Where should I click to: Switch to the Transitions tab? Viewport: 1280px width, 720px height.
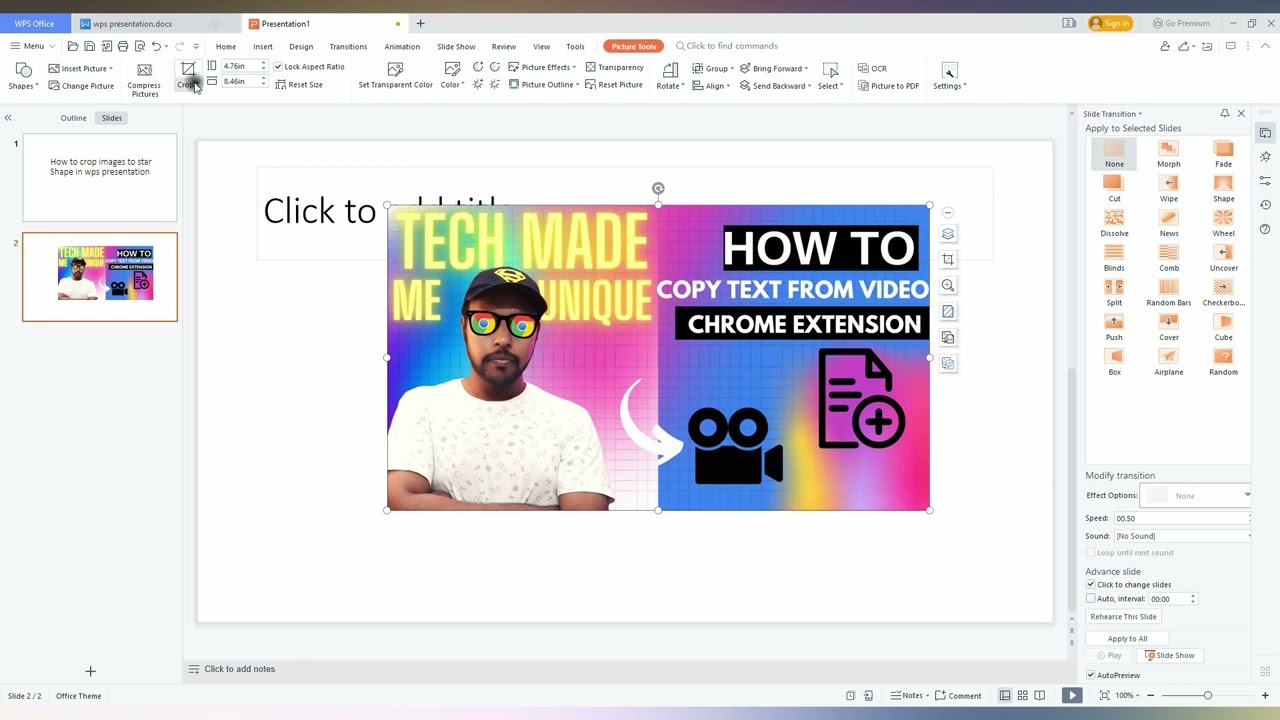coord(348,47)
